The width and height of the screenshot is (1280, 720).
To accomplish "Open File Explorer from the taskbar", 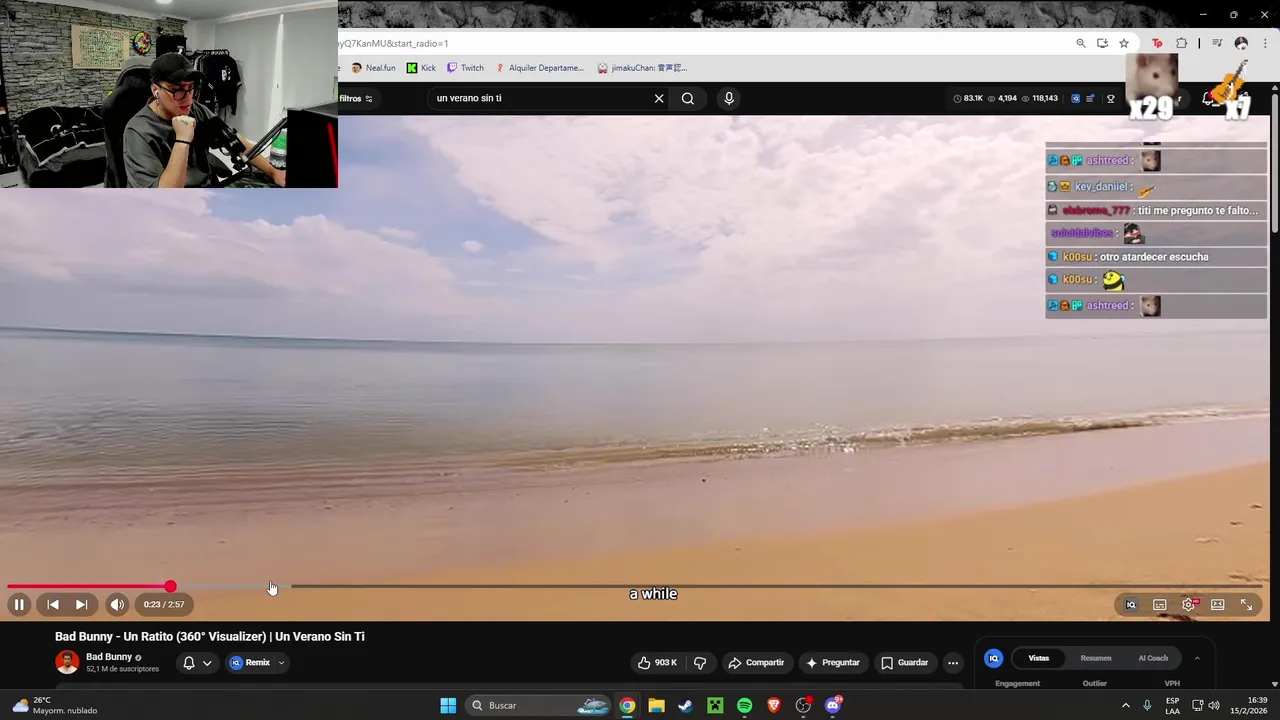I will (x=656, y=705).
